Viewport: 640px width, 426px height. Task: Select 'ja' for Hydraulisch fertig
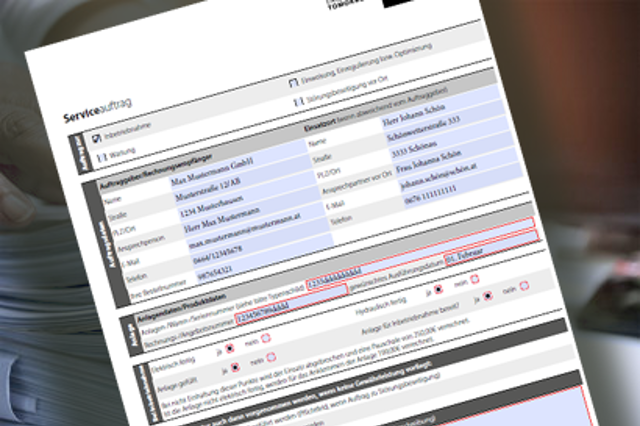(438, 289)
